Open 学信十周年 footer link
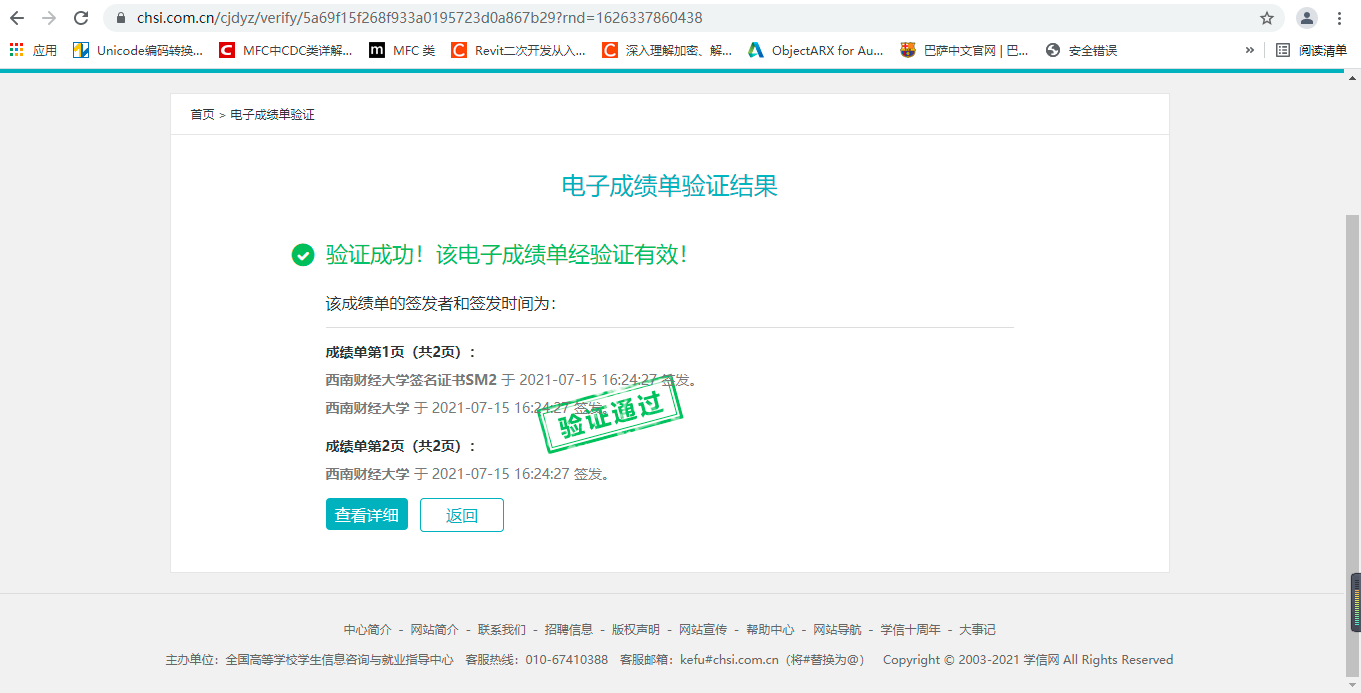 (910, 630)
